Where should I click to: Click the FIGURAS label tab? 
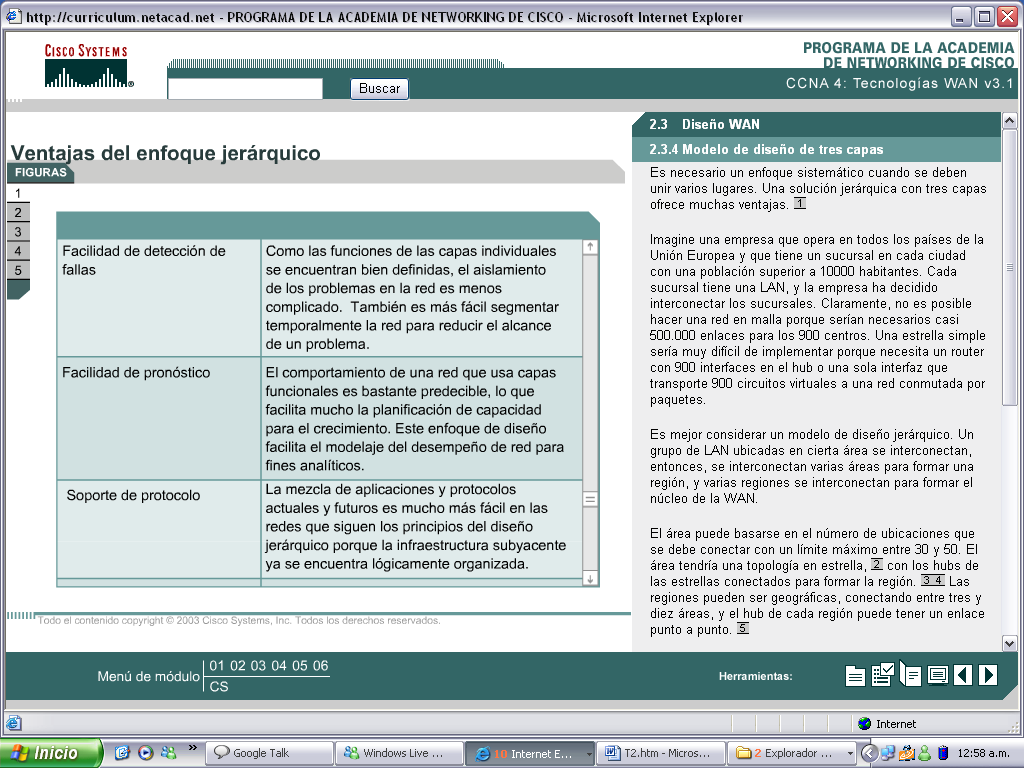[x=40, y=172]
